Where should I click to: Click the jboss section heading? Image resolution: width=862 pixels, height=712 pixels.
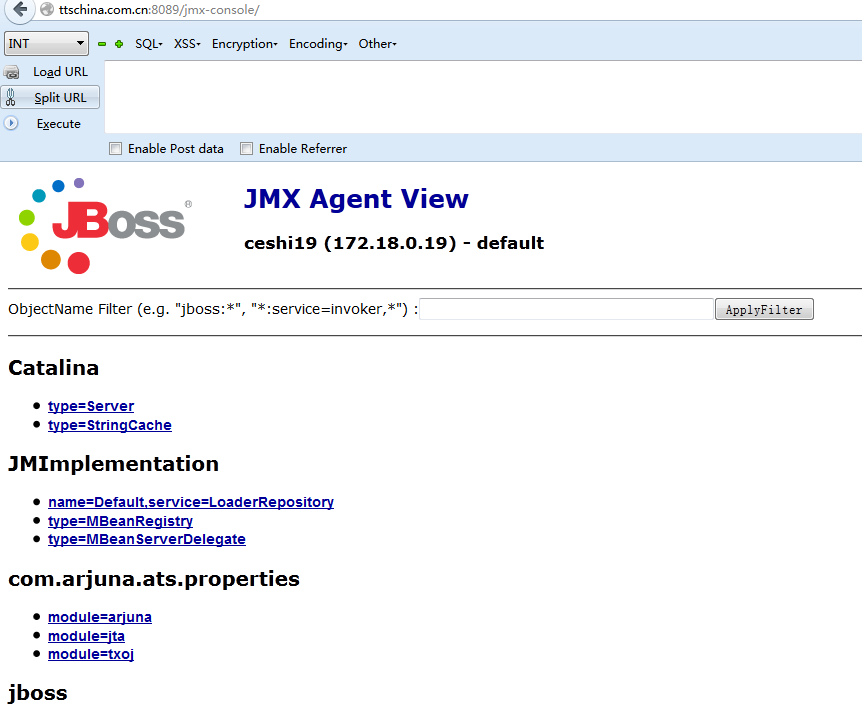pos(37,693)
